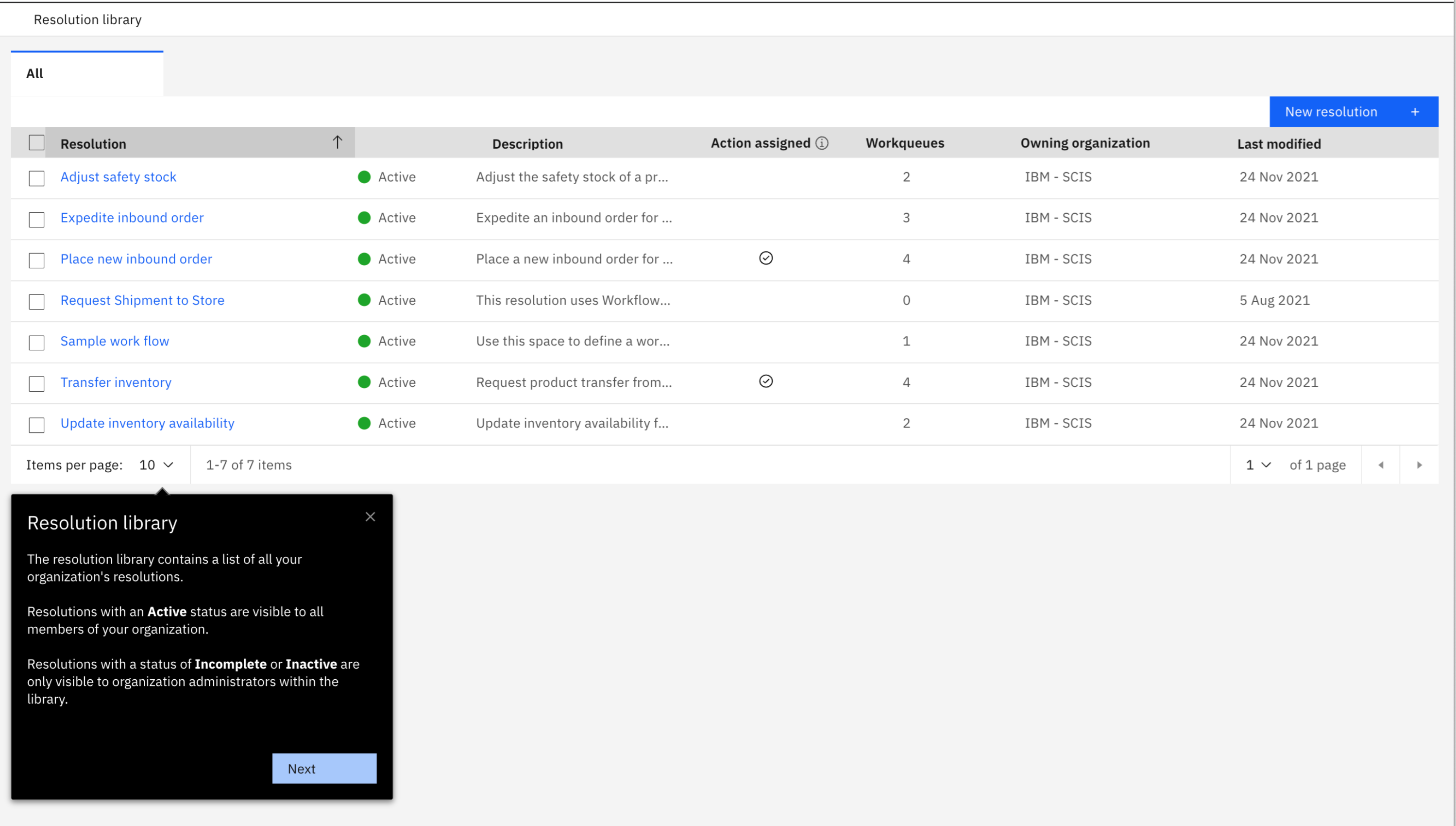Screen dimensions: 1456x826
Task: Click the plus icon on New resolution
Action: click(1415, 112)
